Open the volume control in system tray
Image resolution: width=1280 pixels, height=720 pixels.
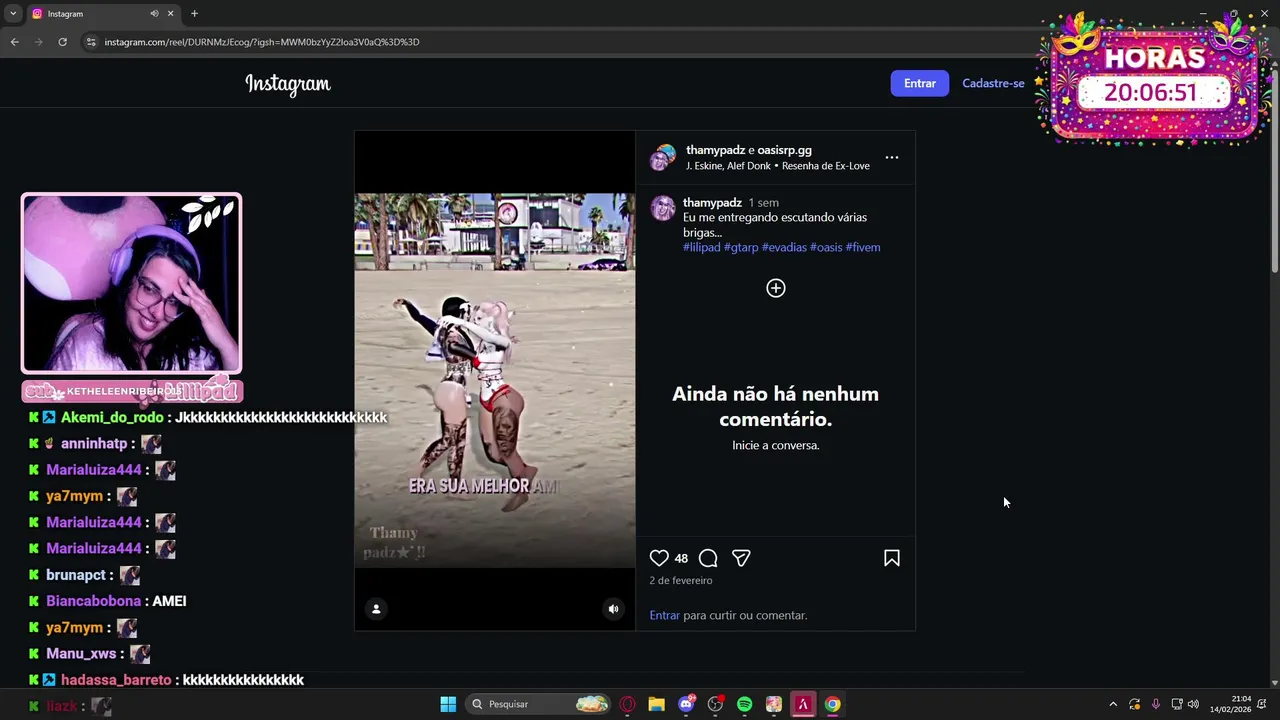coord(1193,704)
